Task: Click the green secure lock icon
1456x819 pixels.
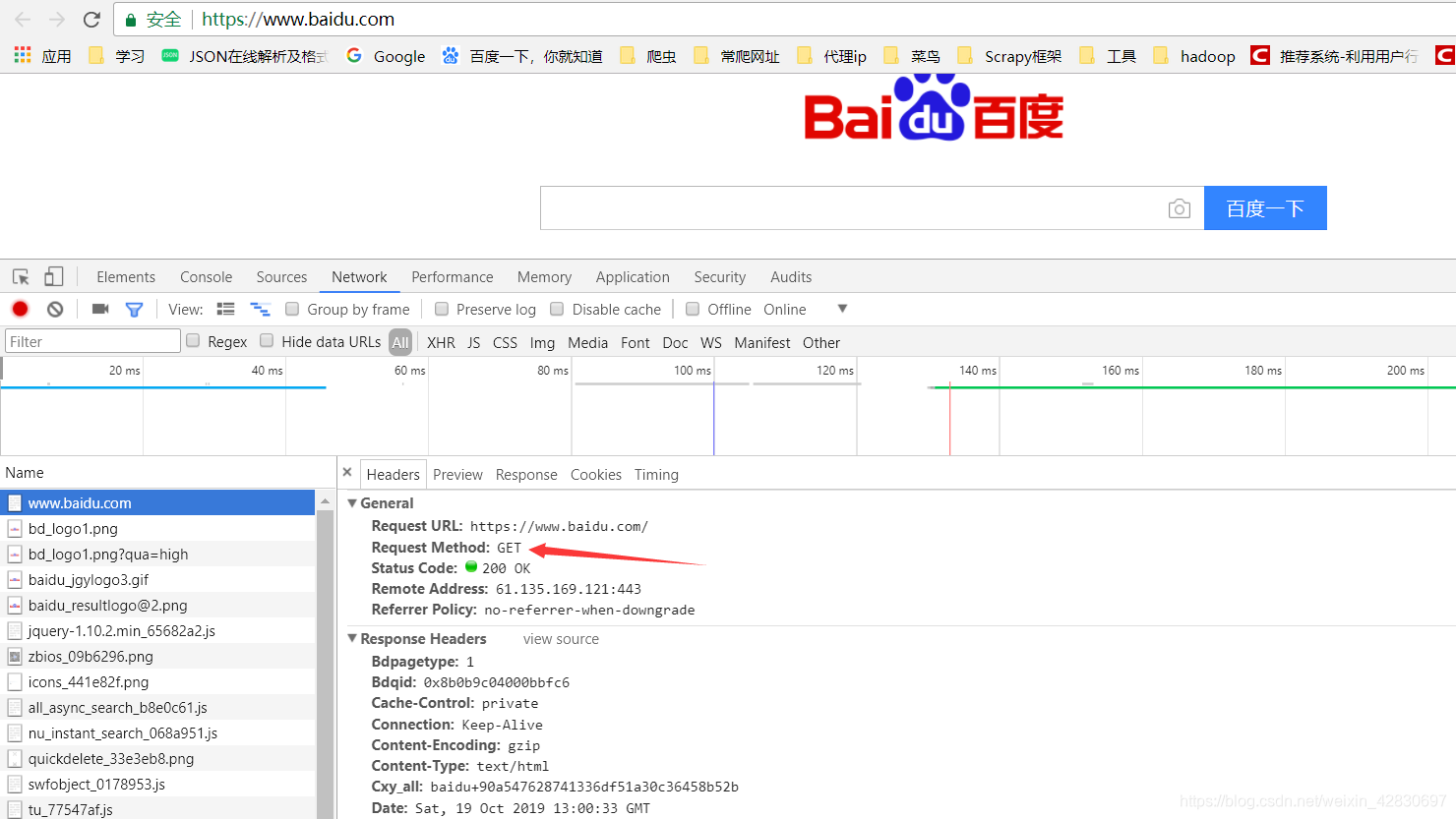Action: [x=130, y=20]
